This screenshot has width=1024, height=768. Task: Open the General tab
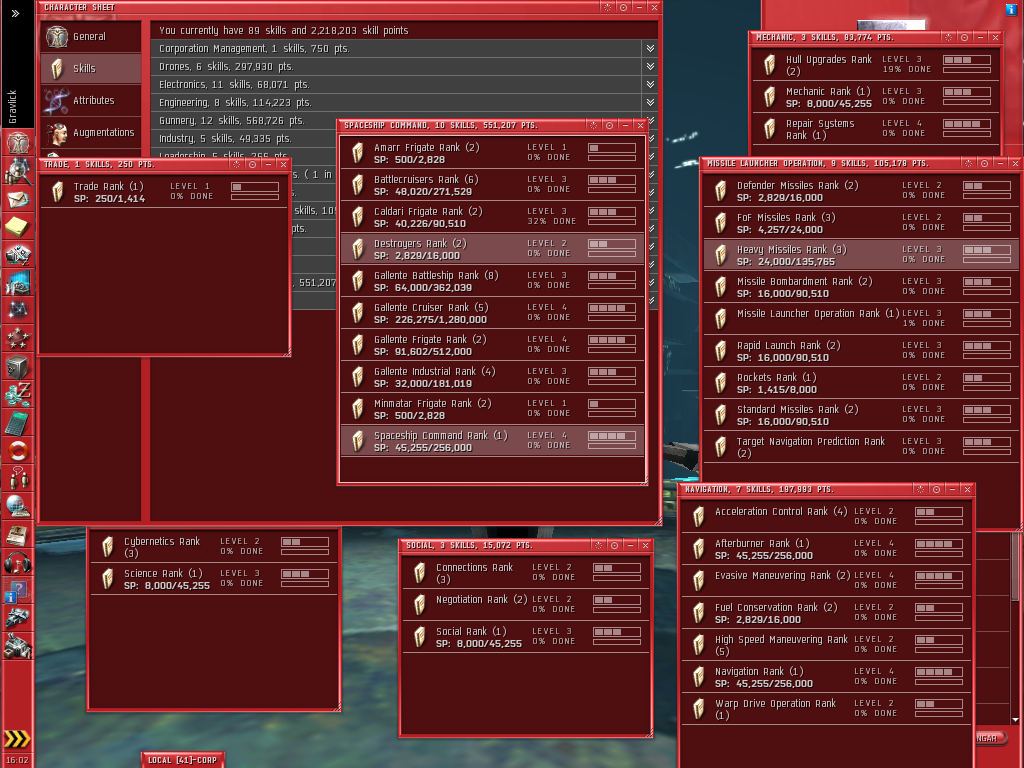point(91,37)
